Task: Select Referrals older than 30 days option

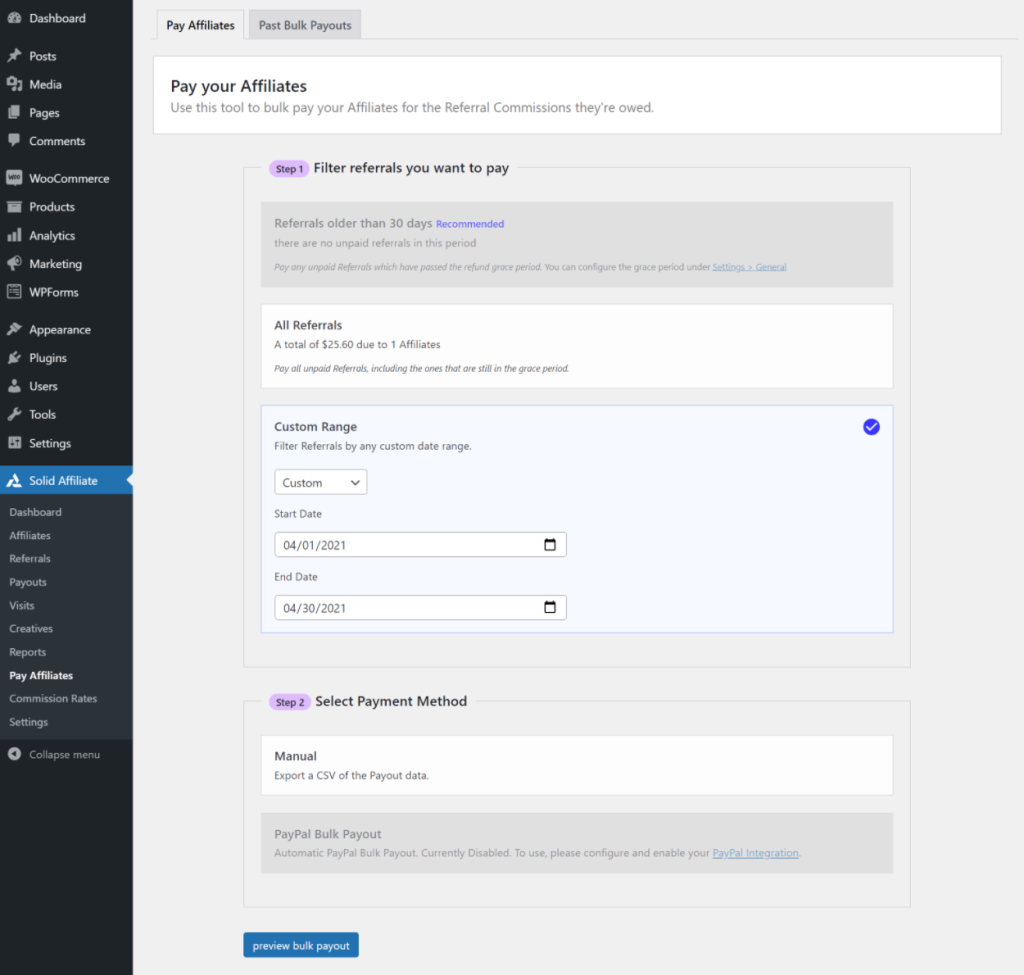Action: [x=577, y=244]
